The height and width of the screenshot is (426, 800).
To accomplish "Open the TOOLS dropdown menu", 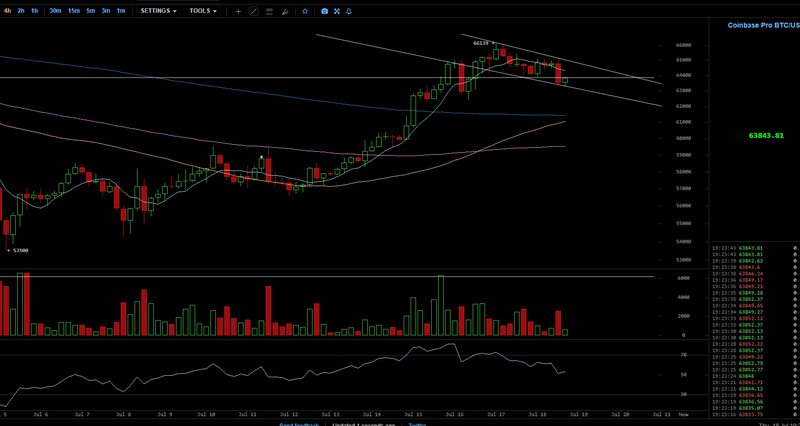I will [x=203, y=11].
